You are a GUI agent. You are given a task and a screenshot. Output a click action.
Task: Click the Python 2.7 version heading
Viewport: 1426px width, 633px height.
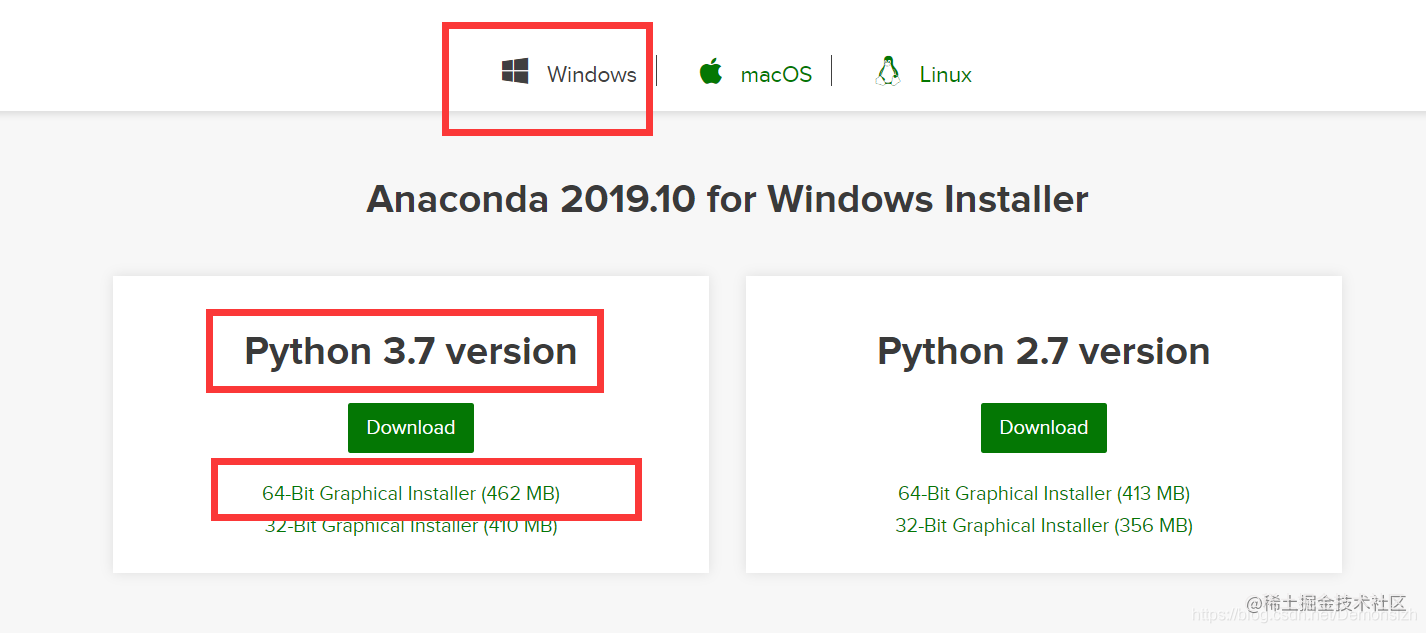pos(1043,351)
